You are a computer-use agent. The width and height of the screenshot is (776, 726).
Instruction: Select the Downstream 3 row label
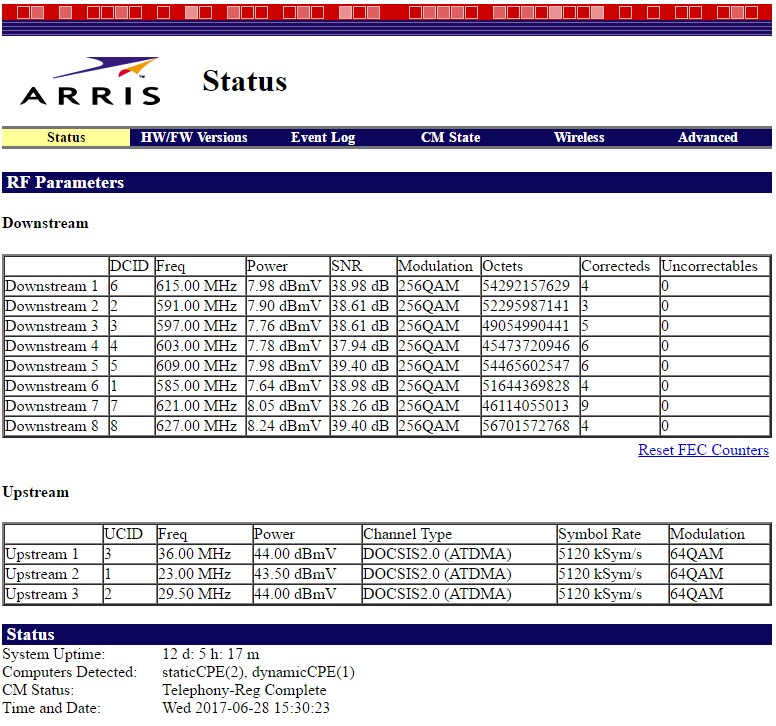(51, 326)
